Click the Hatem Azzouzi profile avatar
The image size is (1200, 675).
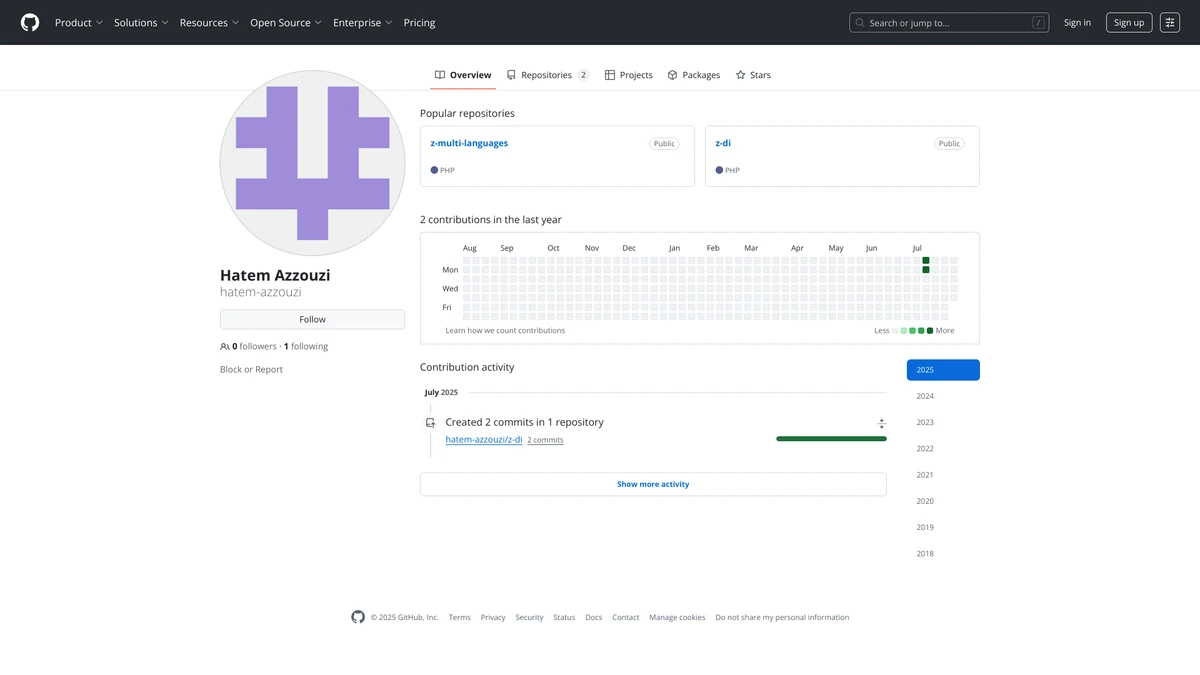pyautogui.click(x=312, y=163)
